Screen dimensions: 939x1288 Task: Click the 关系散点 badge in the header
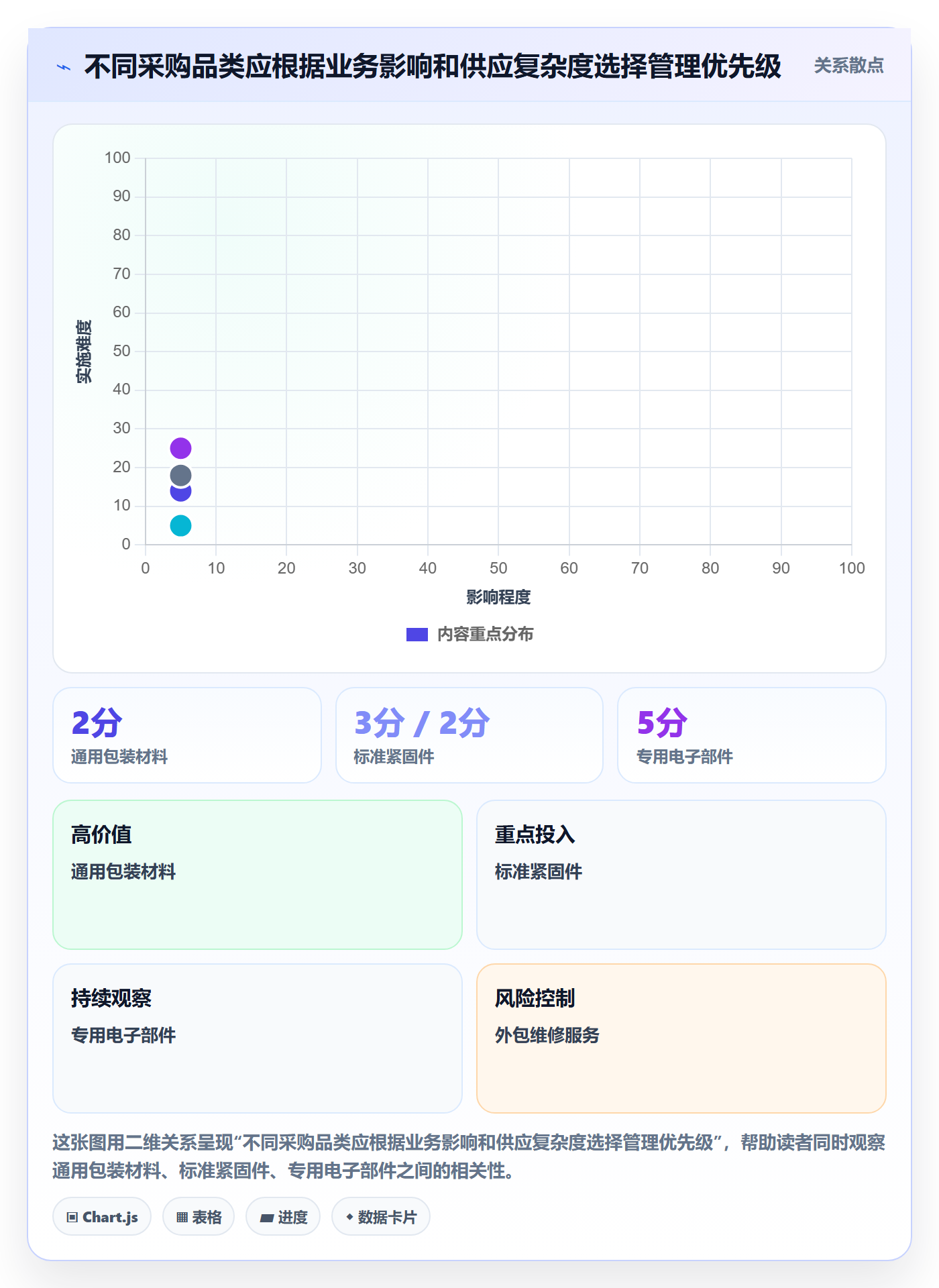click(848, 66)
